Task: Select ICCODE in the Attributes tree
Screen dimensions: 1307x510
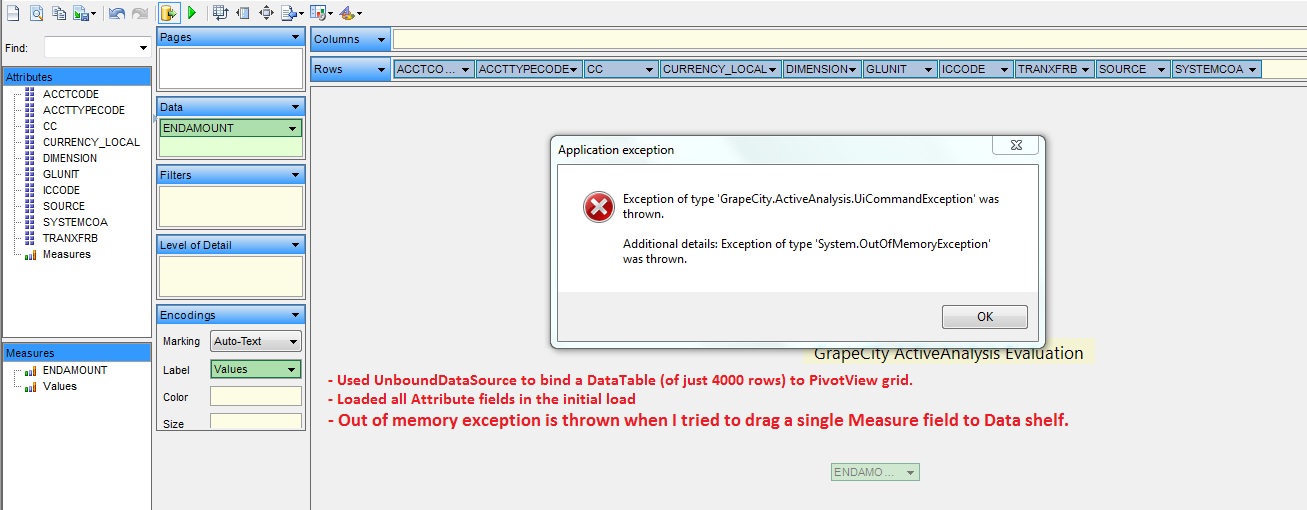Action: click(x=61, y=190)
